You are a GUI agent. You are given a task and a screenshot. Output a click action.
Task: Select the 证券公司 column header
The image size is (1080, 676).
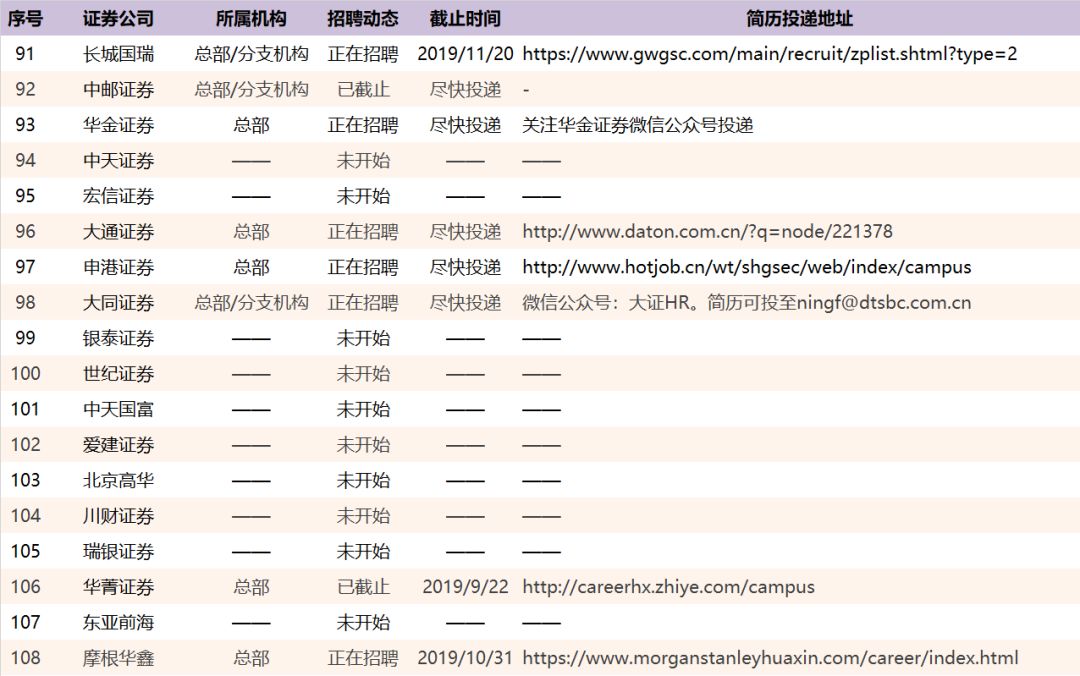click(x=118, y=19)
